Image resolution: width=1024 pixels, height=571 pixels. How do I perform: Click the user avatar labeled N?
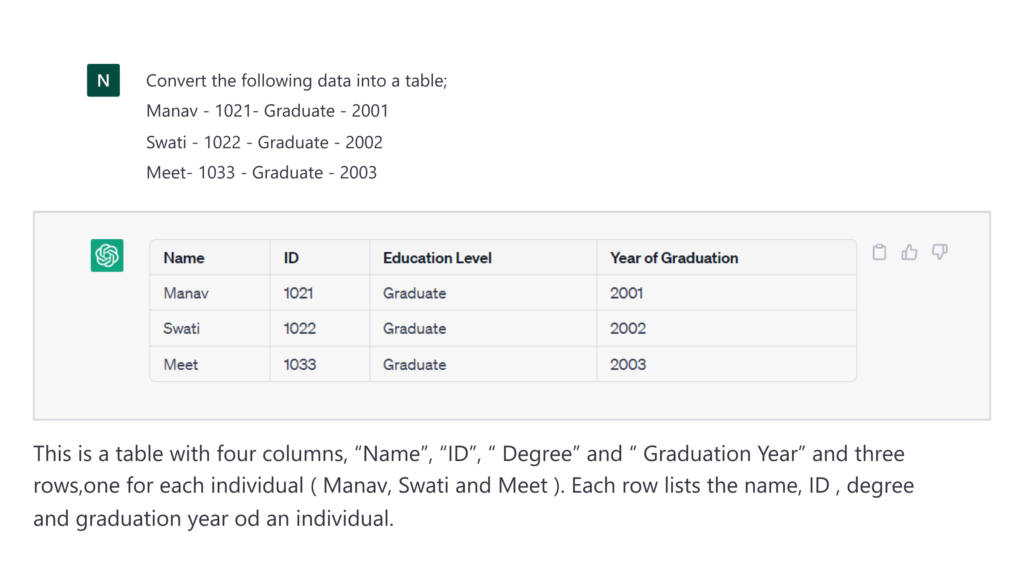[x=103, y=80]
